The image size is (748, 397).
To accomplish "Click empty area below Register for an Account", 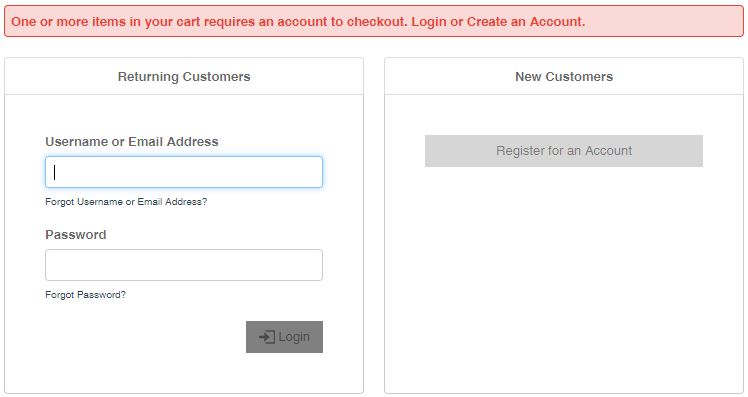I will pos(564,277).
